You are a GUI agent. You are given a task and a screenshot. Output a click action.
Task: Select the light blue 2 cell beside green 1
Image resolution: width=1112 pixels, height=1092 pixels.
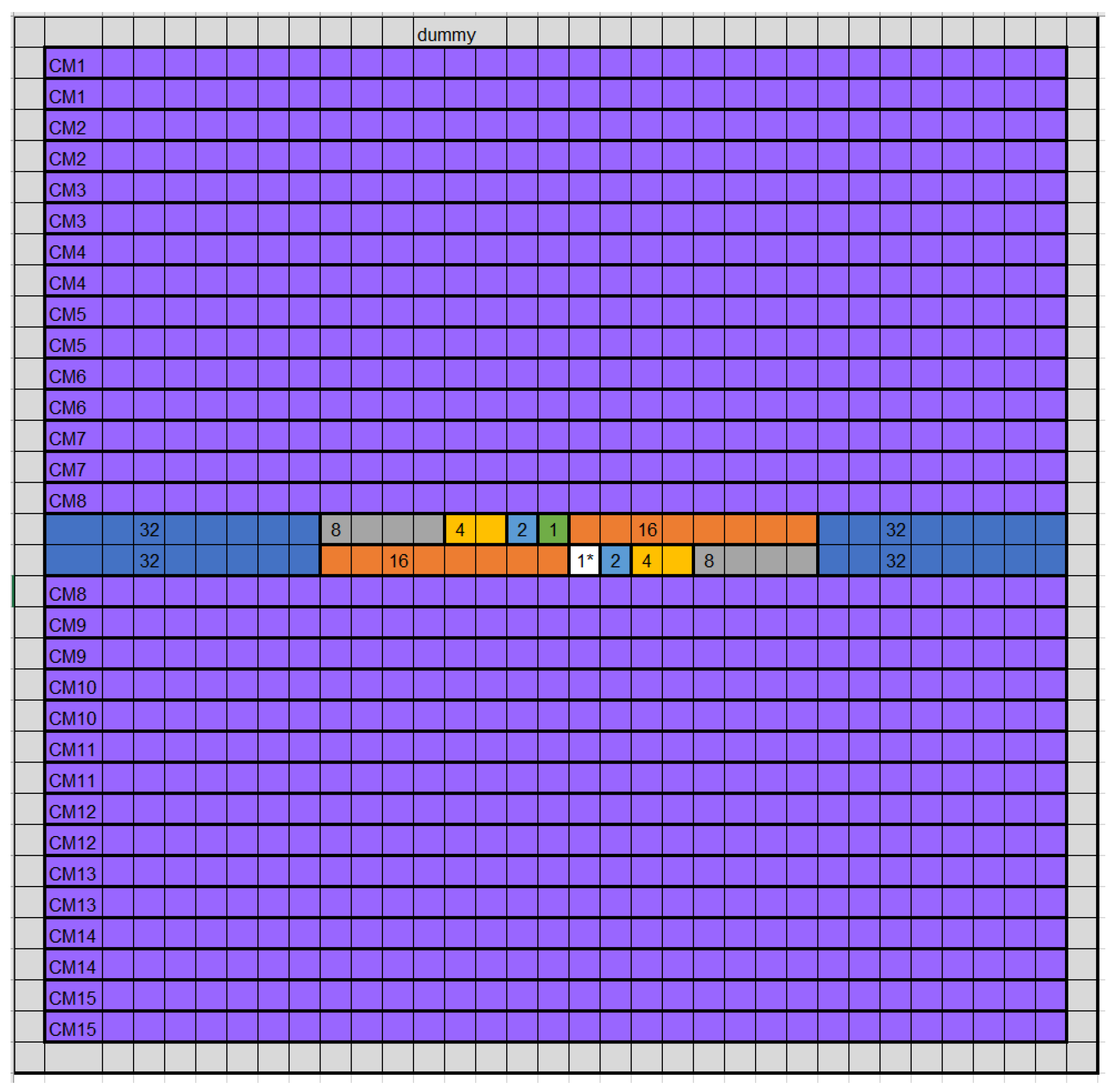(522, 529)
